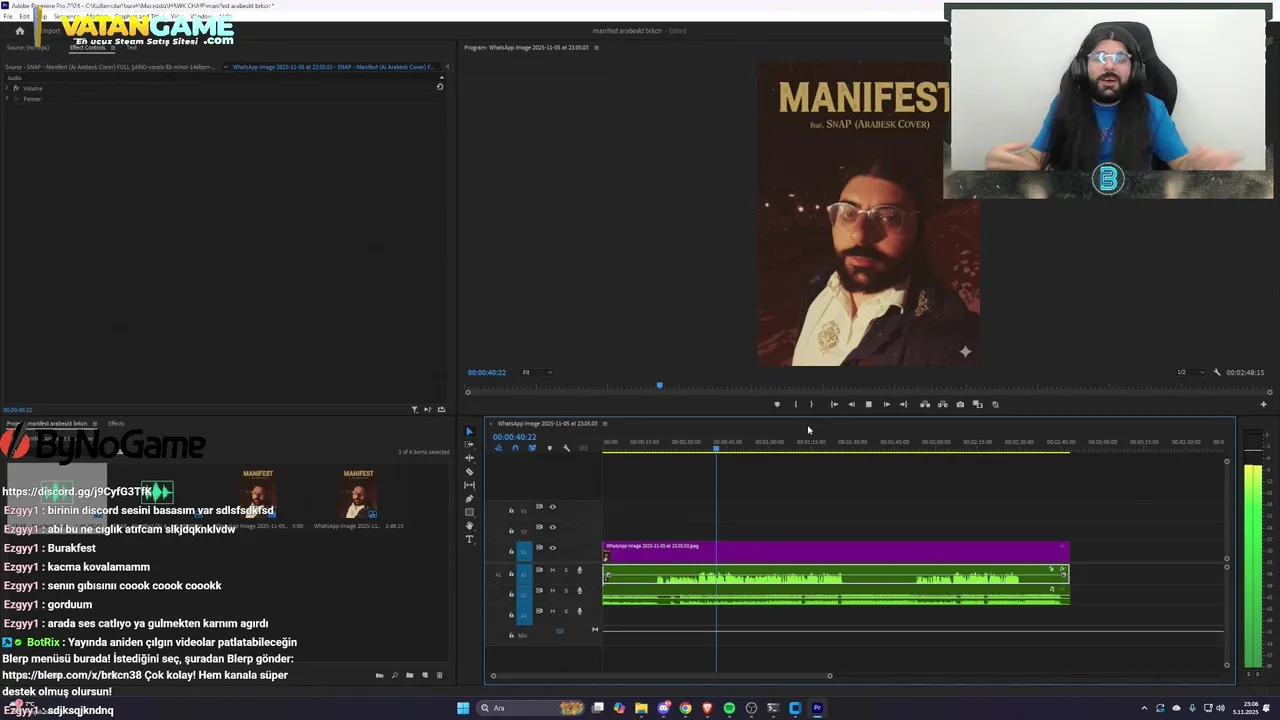1280x720 pixels.
Task: Click Mark In button in Program monitor
Action: click(795, 404)
